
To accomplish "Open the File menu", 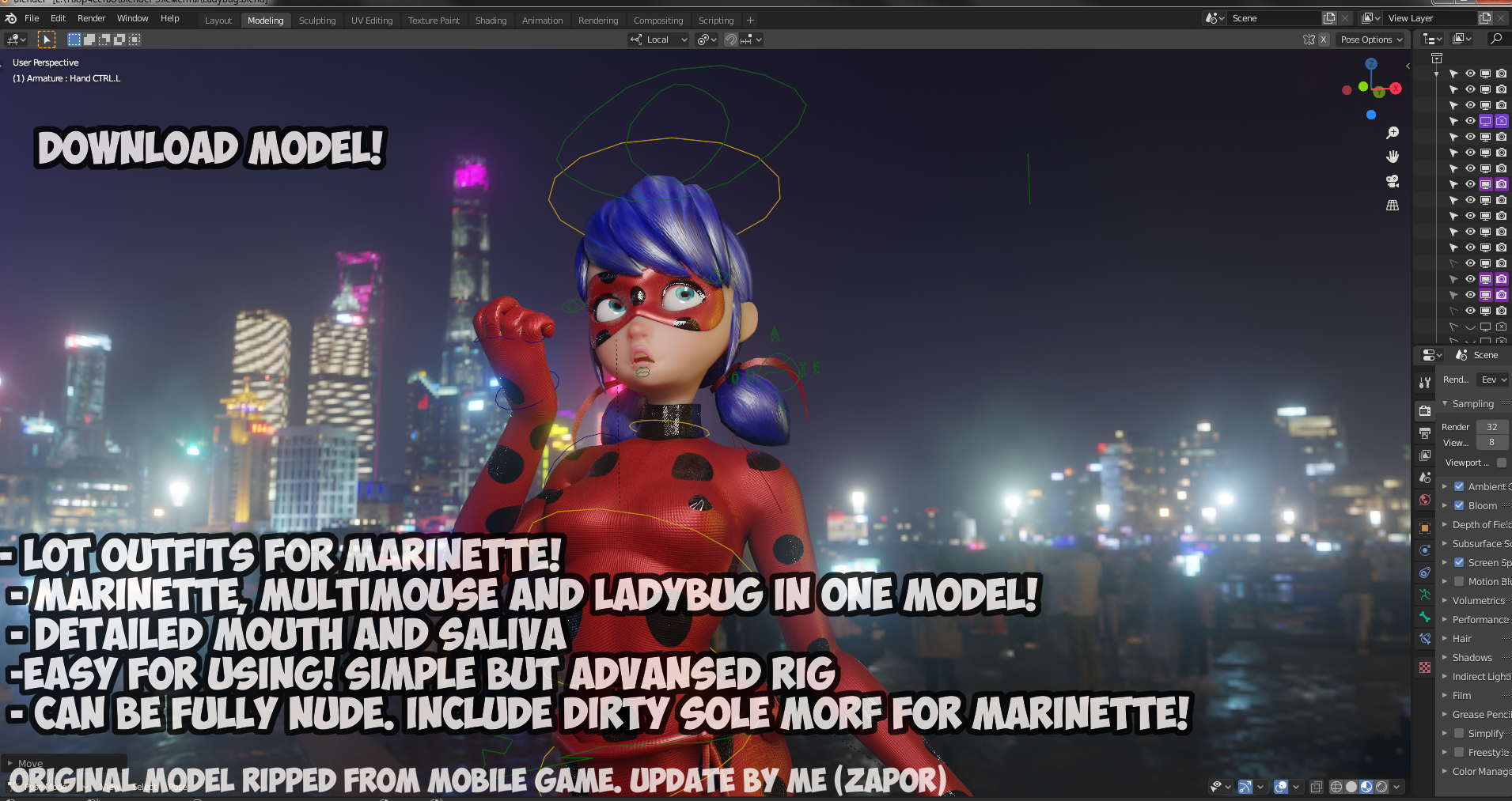I will coord(32,18).
